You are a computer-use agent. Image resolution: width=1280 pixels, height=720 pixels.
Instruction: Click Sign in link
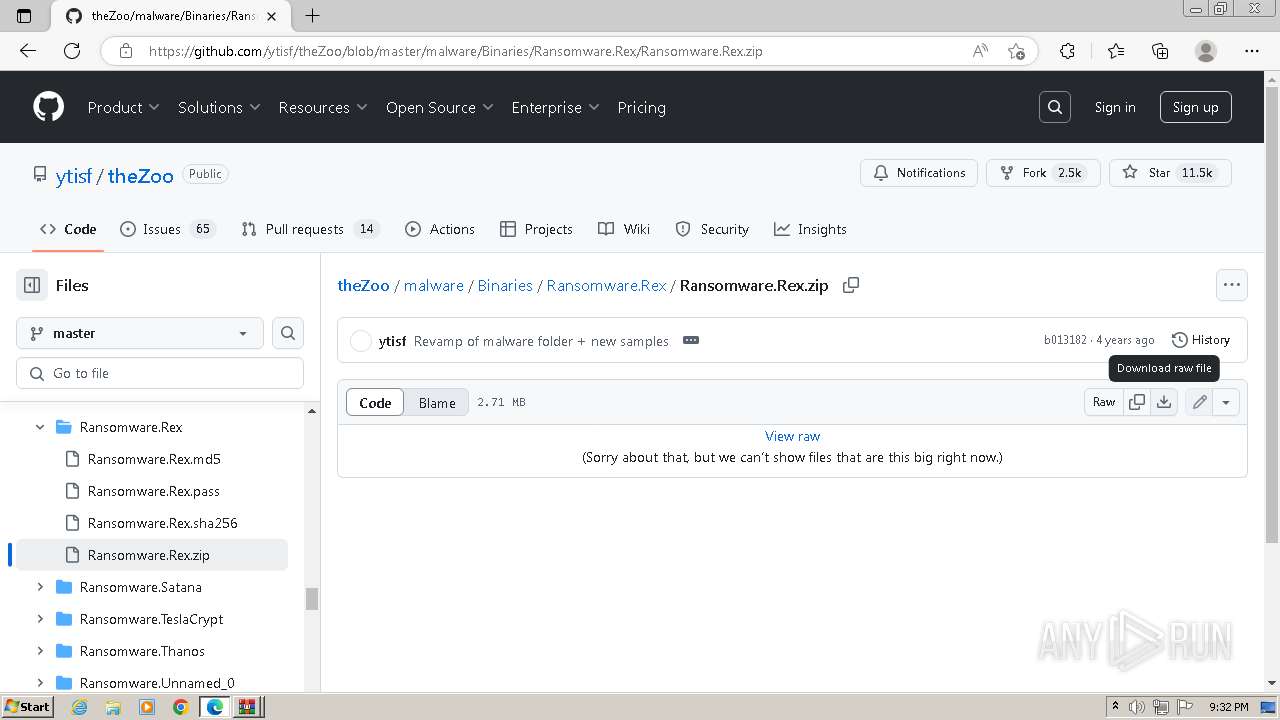pos(1115,107)
